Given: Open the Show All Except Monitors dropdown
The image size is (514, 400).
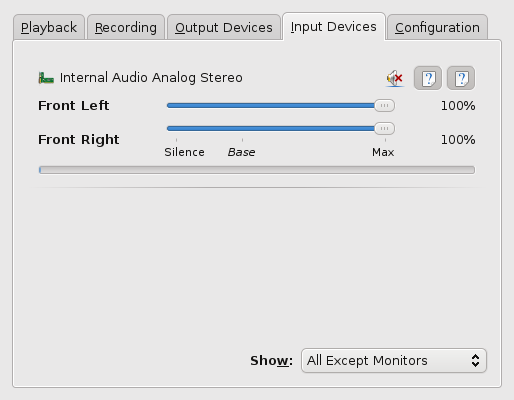Looking at the screenshot, I should pyautogui.click(x=394, y=361).
